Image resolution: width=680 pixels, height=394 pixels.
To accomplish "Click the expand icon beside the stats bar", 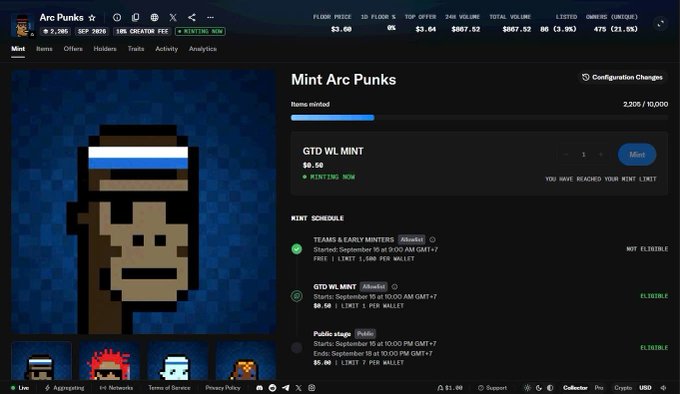I will (x=660, y=24).
